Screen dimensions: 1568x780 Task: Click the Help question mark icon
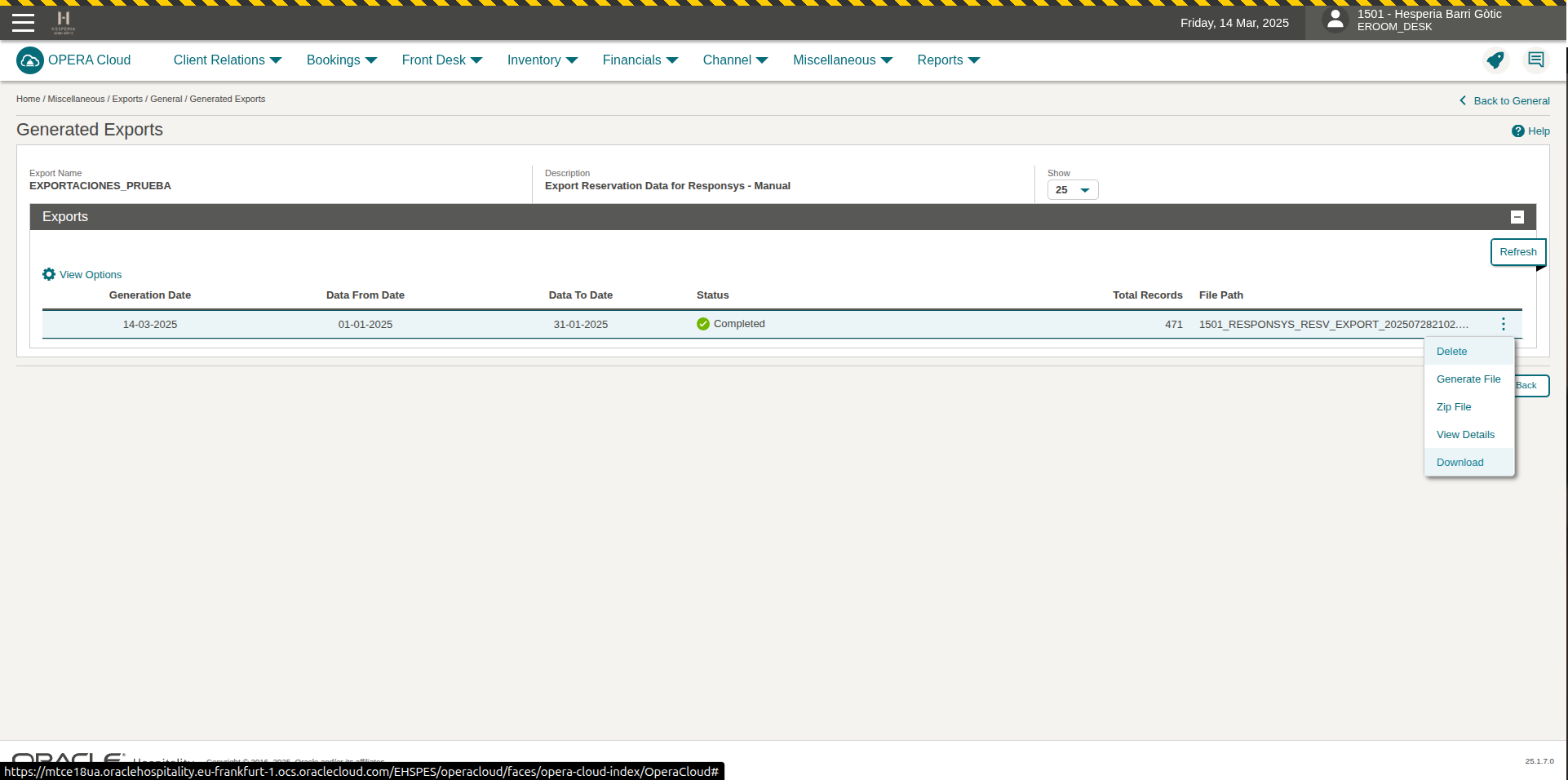tap(1517, 131)
